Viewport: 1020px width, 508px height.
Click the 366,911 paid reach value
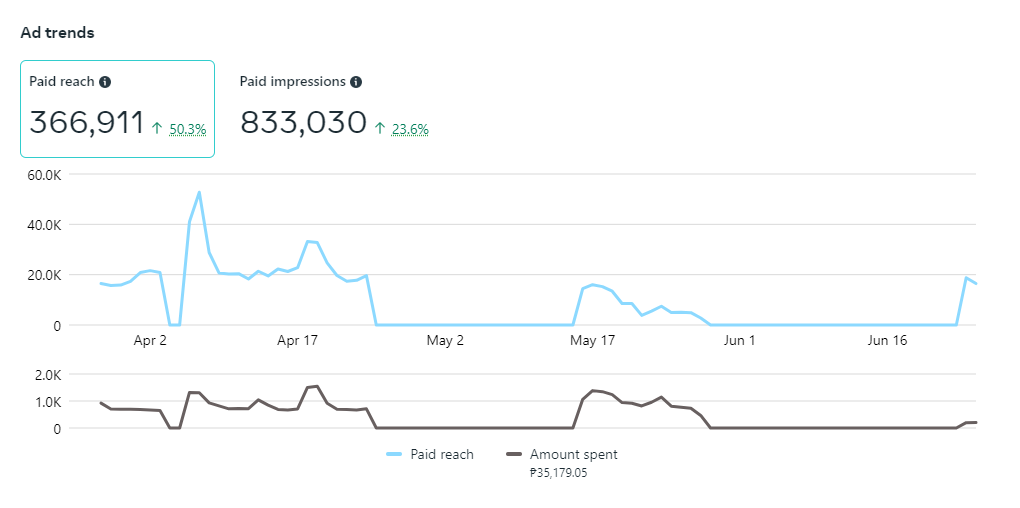pos(87,122)
